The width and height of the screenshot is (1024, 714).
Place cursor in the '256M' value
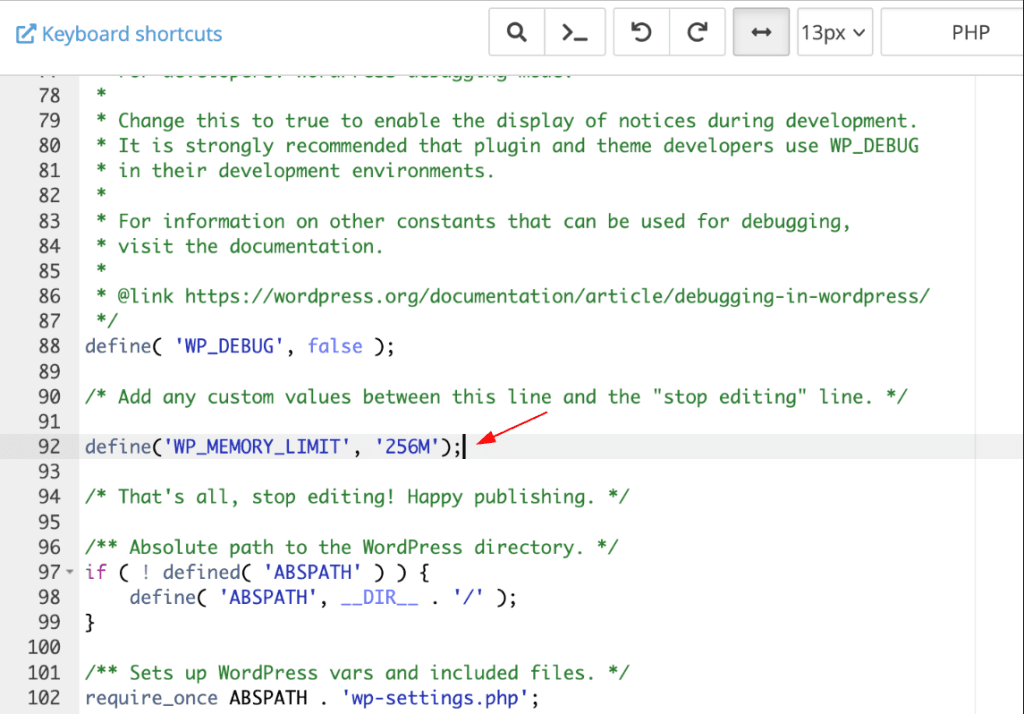click(x=404, y=446)
